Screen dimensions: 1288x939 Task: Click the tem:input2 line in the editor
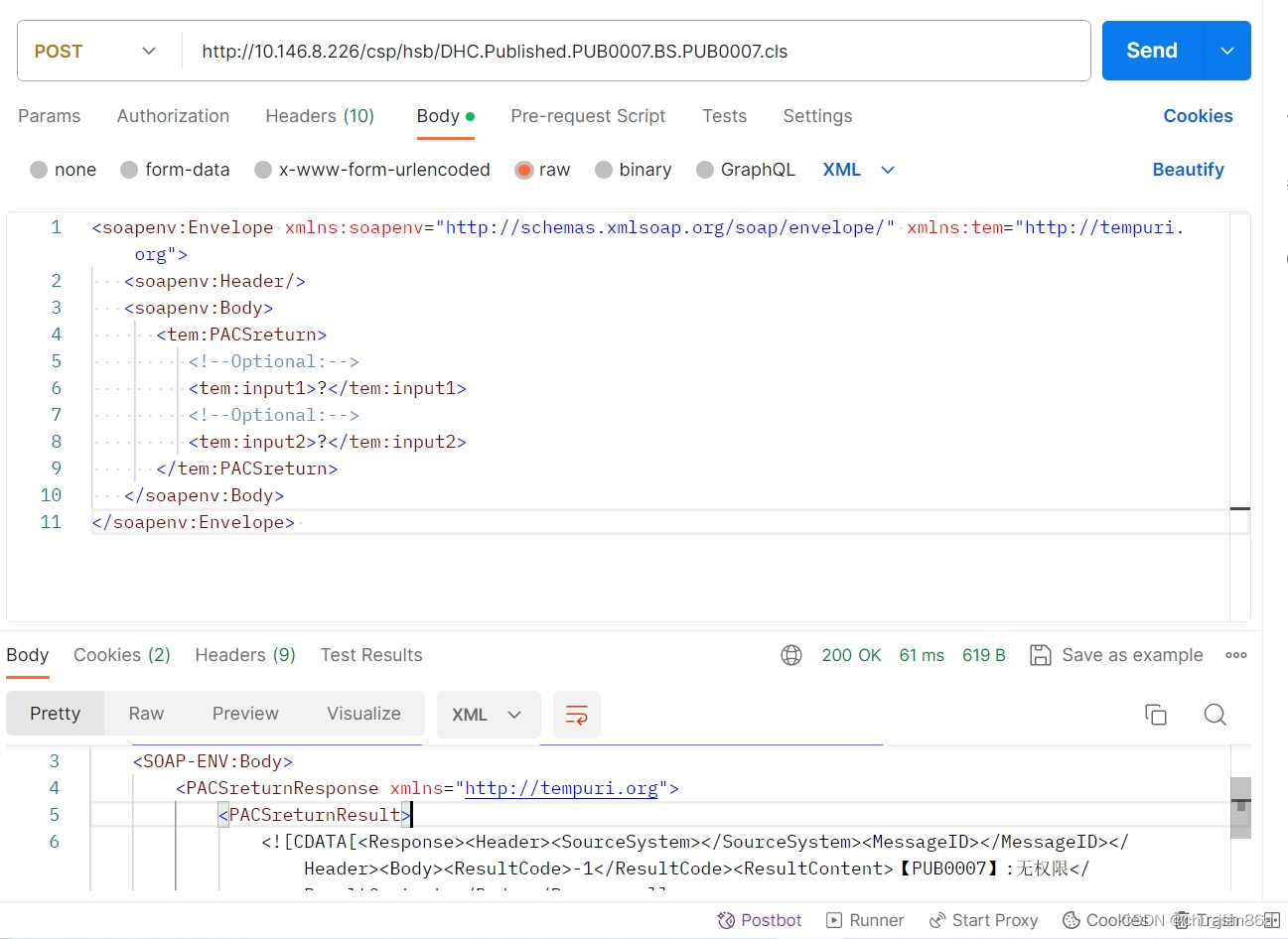328,442
